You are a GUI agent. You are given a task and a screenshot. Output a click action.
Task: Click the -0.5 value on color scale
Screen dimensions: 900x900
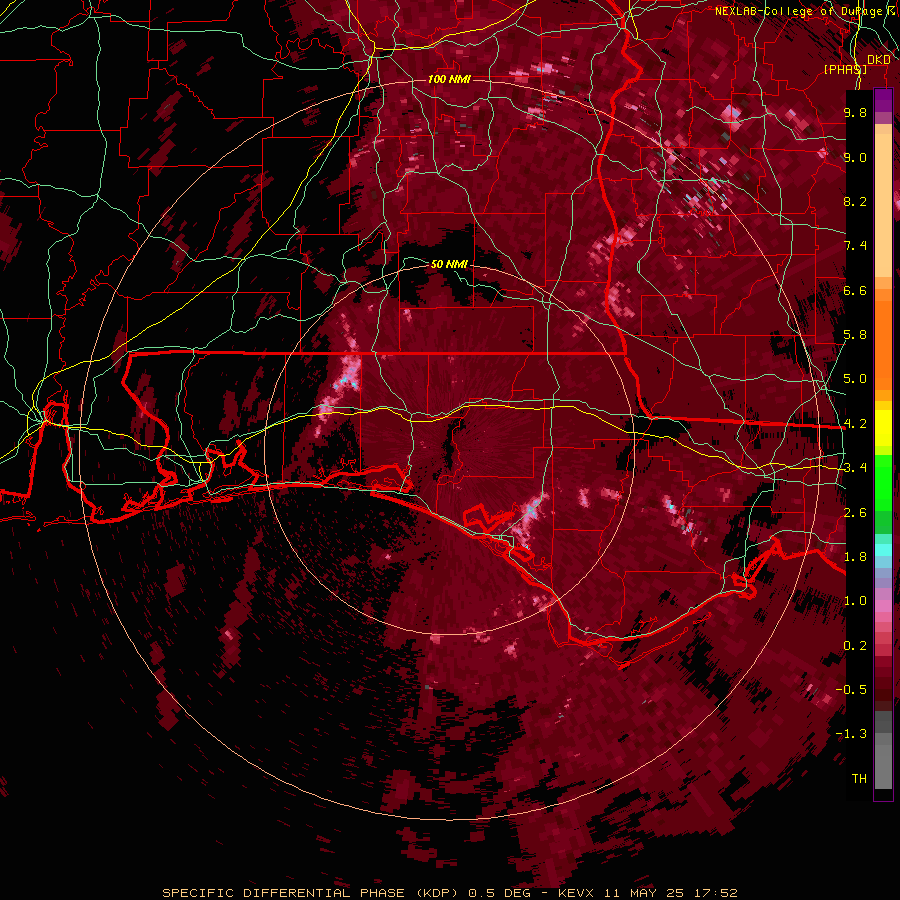click(851, 690)
